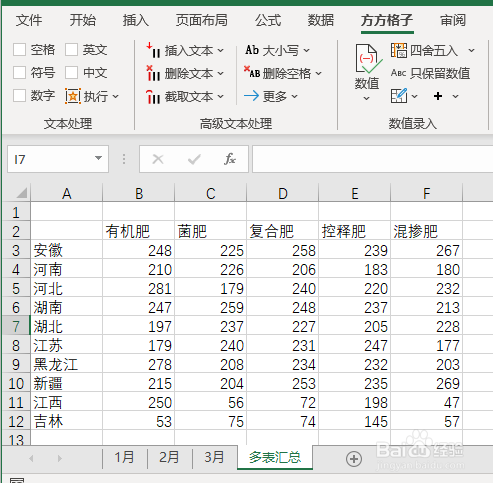Screen dimensions: 493x483
Task: Click the 四舍五入 rounding icon
Action: pyautogui.click(x=399, y=50)
